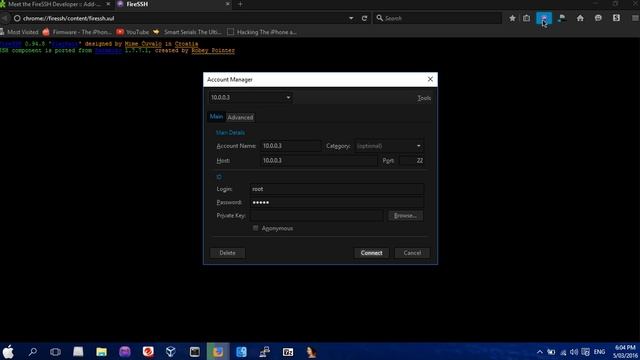The width and height of the screenshot is (640, 360).
Task: Click the Port field showing 22
Action: coord(412,160)
